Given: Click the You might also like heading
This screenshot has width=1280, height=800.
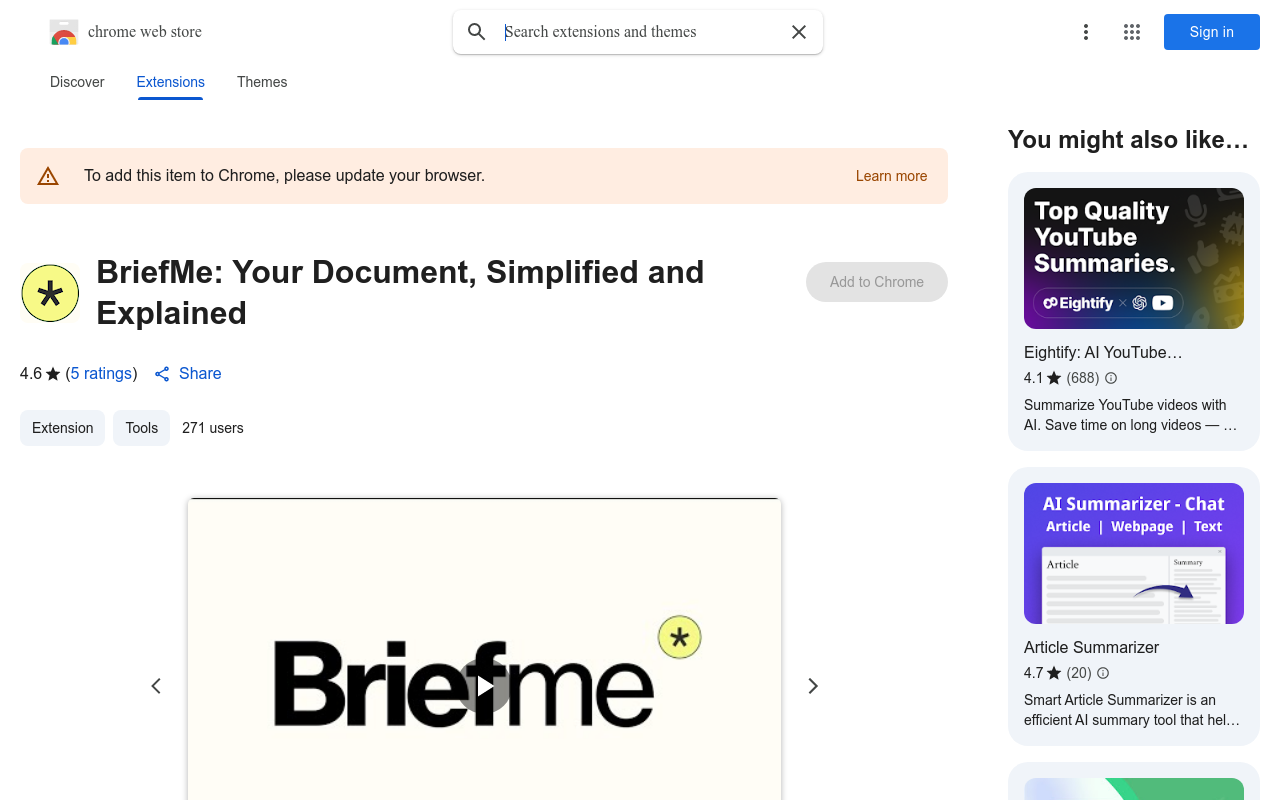Looking at the screenshot, I should (1128, 140).
